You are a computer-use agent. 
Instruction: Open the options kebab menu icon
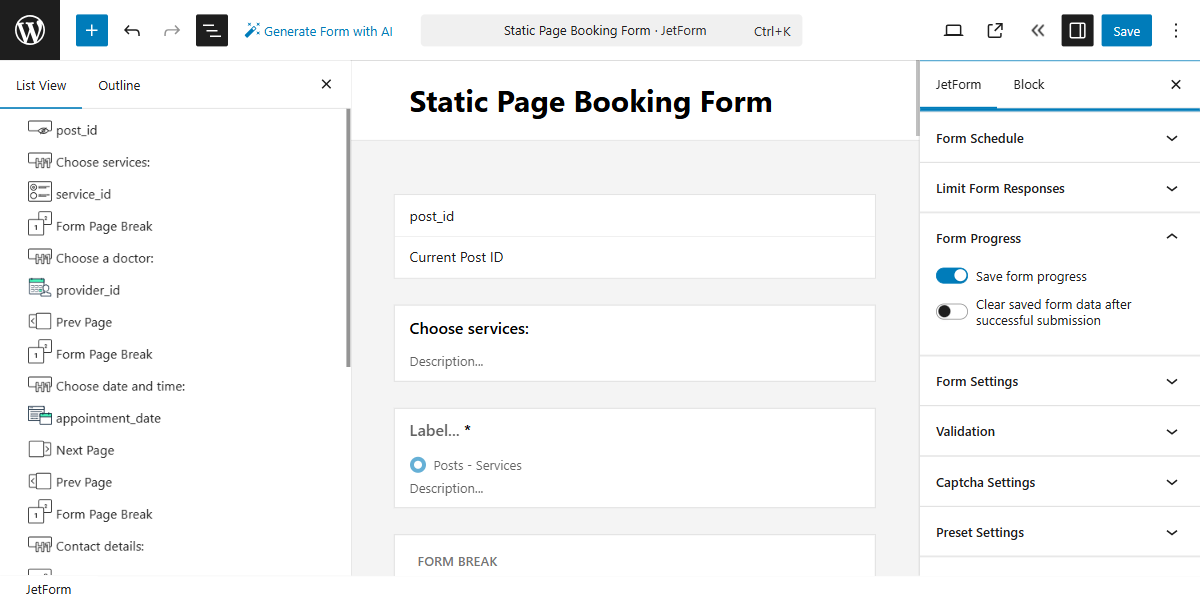1176,30
